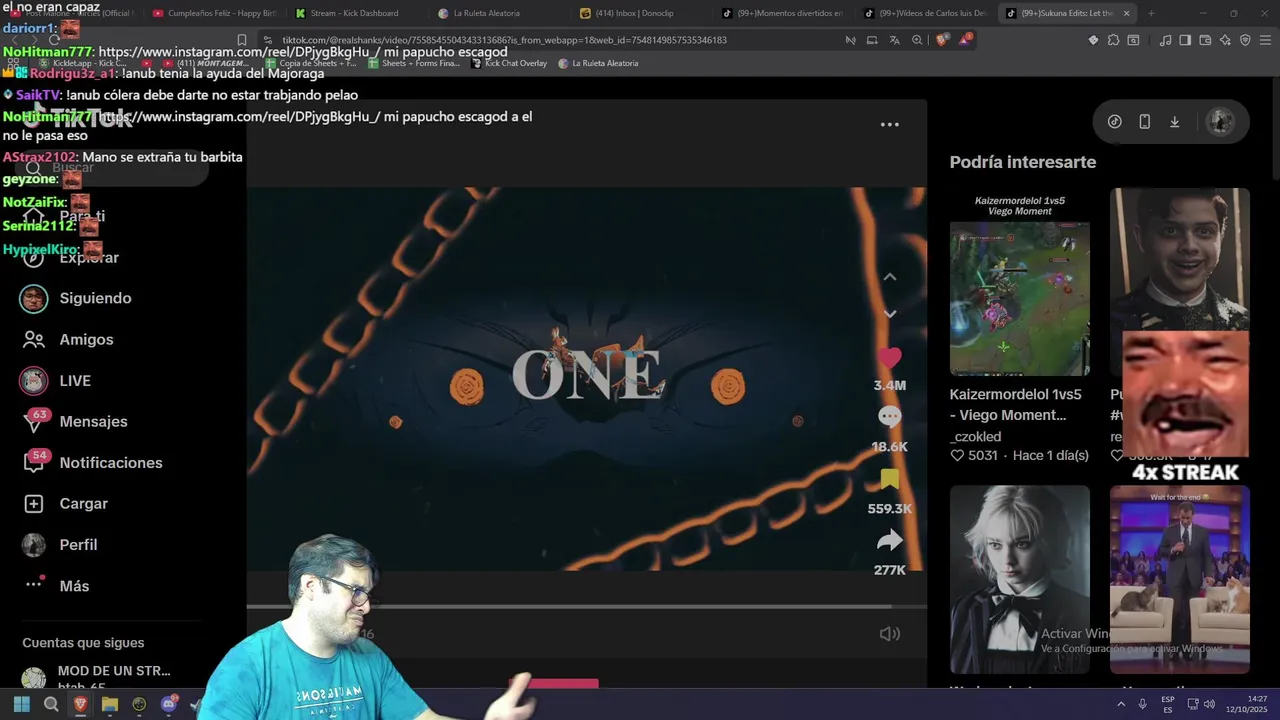The height and width of the screenshot is (720, 1280).
Task: Open Brave Rewards triangle icon
Action: pos(965,40)
